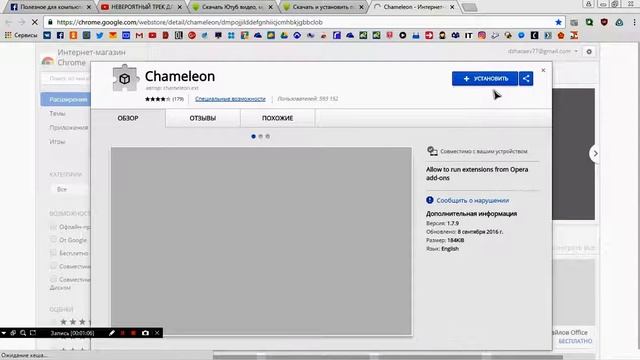This screenshot has width=640, height=360.
Task: Select Приложения in the store sidebar
Action: pyautogui.click(x=69, y=127)
